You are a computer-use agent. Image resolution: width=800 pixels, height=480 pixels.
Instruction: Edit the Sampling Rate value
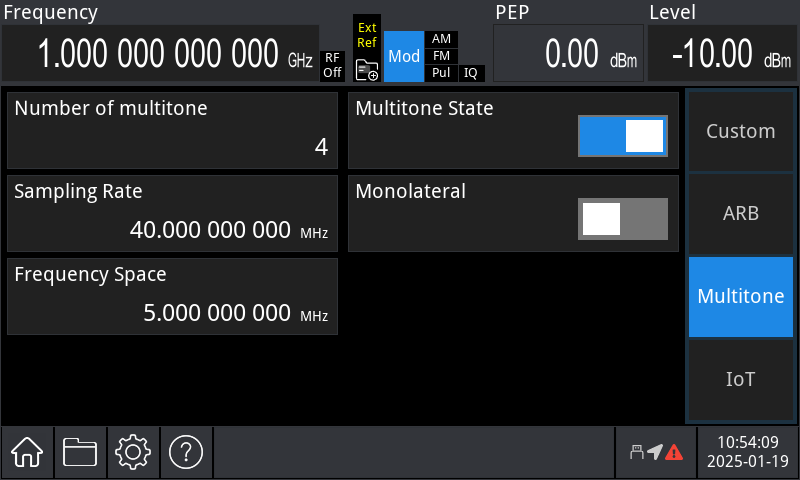(x=173, y=213)
